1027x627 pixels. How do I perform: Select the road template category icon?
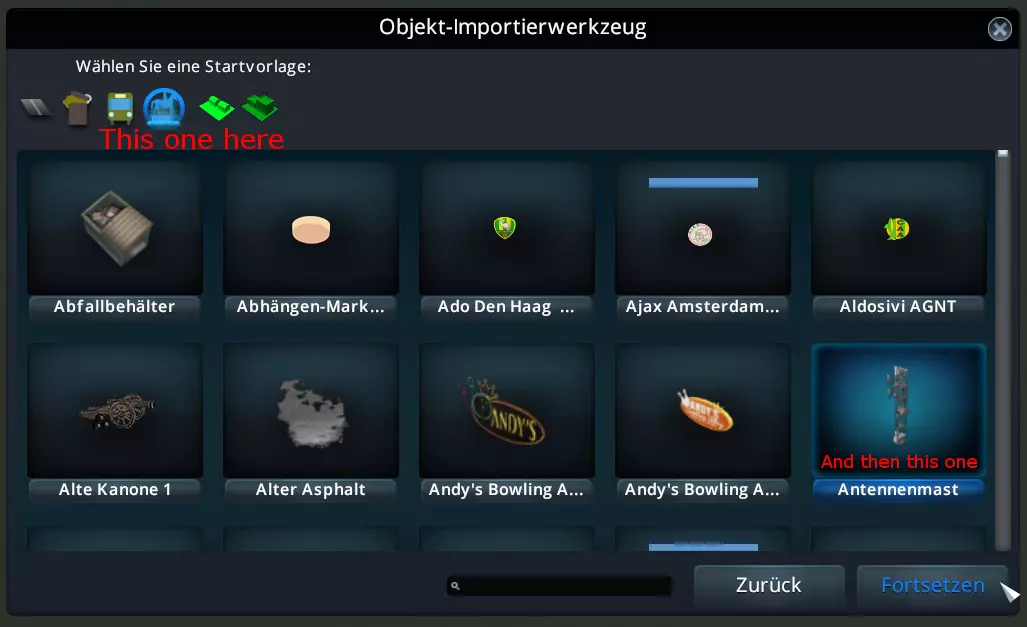(x=35, y=107)
